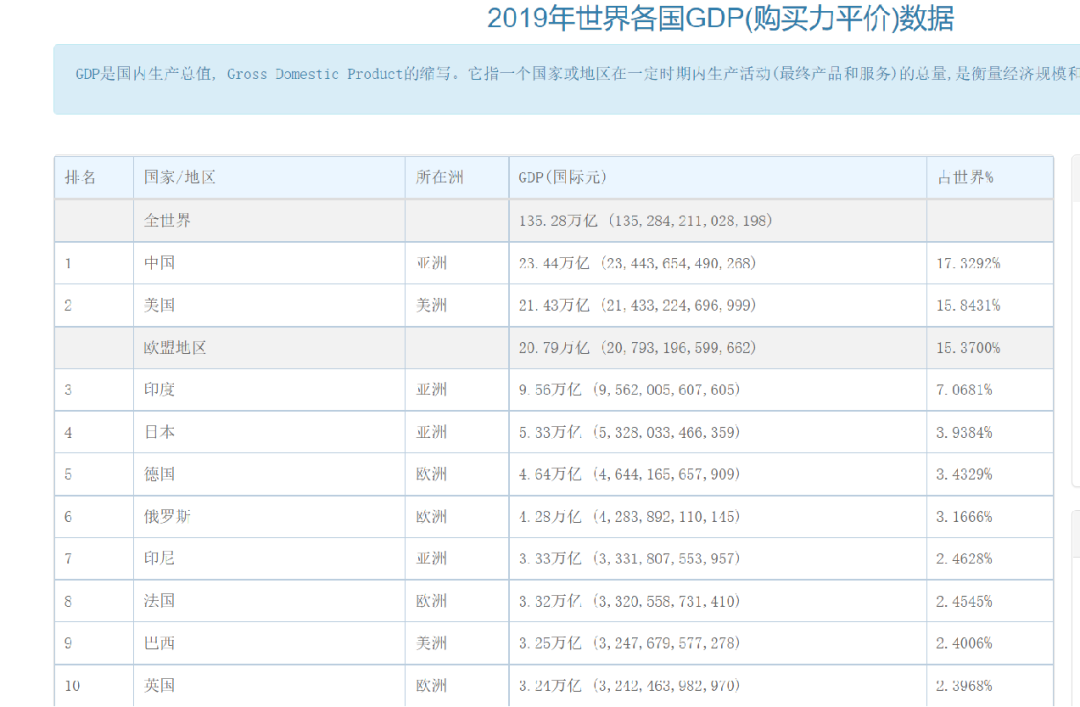
Task: Click UK's GDP value 3.24万亿
Action: point(629,686)
